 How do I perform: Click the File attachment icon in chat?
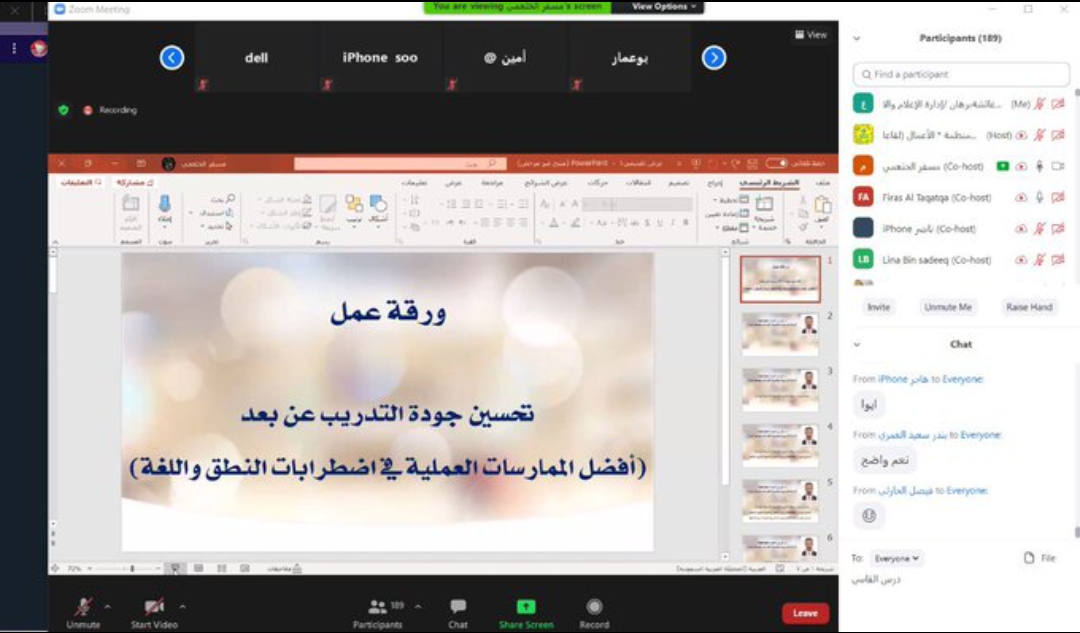point(1029,558)
